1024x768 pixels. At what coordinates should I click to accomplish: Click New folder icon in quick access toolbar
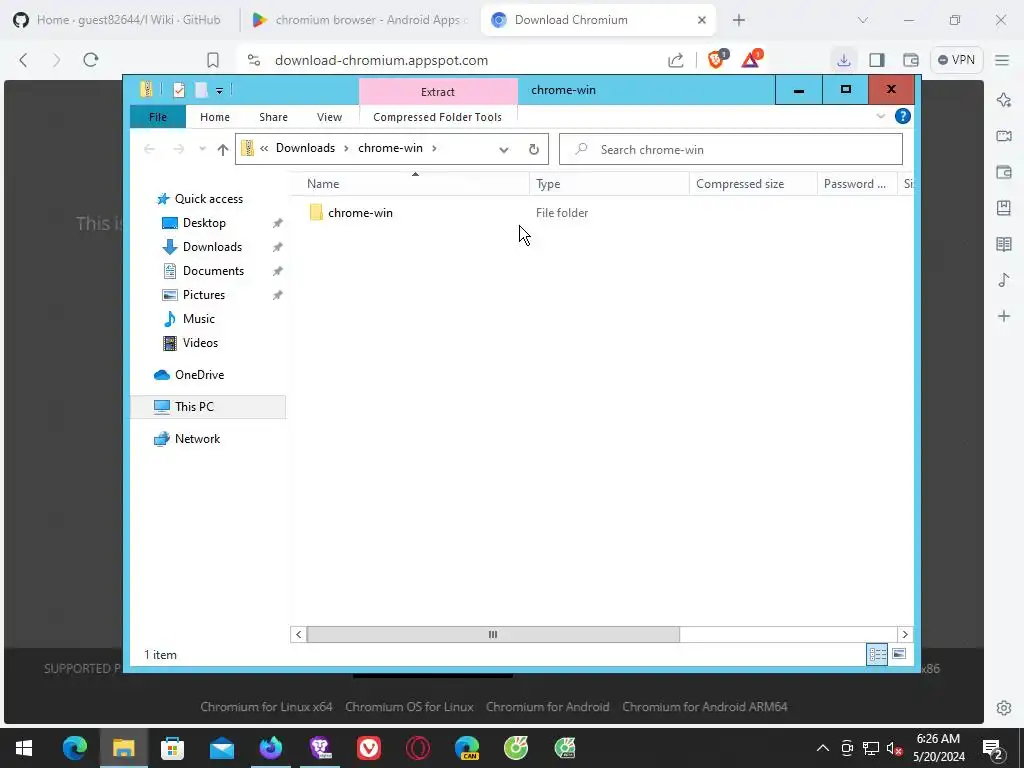tap(202, 90)
